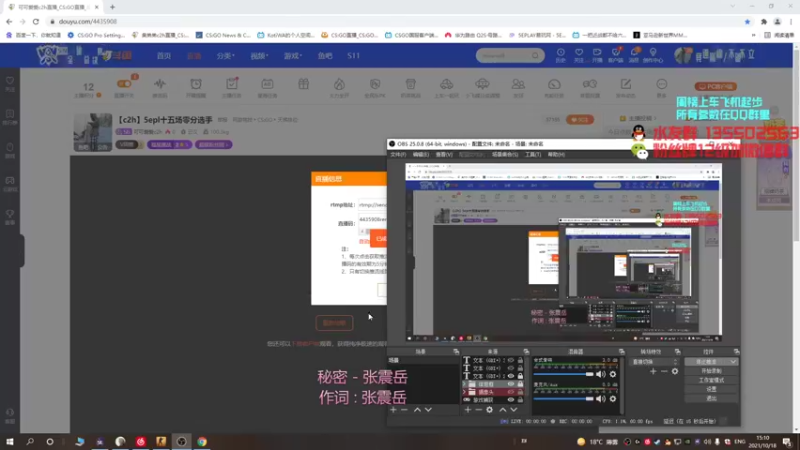Mute desktop audio speaker in OBS mixer
The height and width of the screenshot is (450, 800).
click(601, 374)
